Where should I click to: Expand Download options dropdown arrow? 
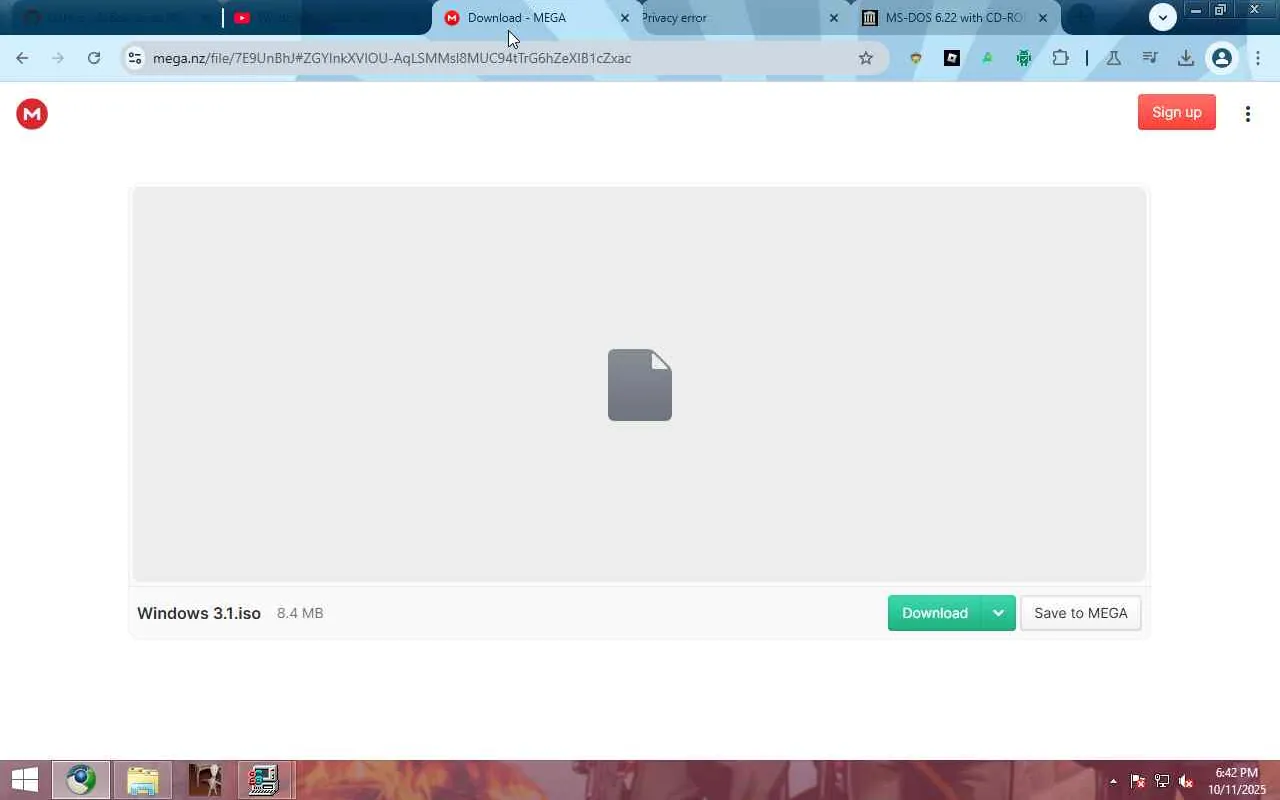click(x=998, y=613)
